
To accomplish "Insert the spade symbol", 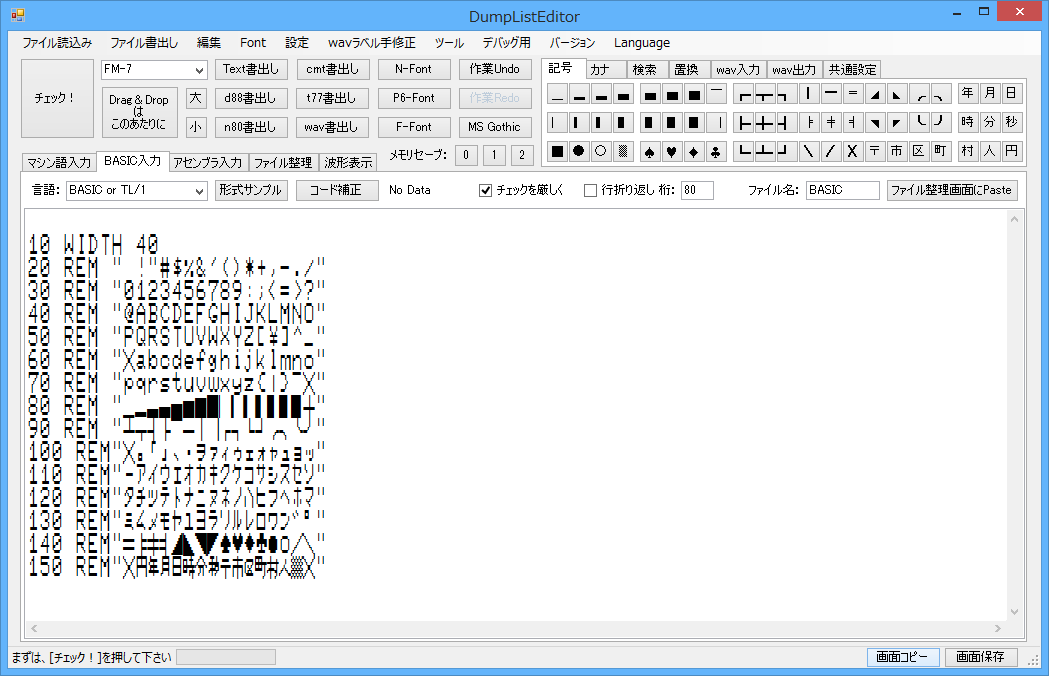I will [x=649, y=152].
